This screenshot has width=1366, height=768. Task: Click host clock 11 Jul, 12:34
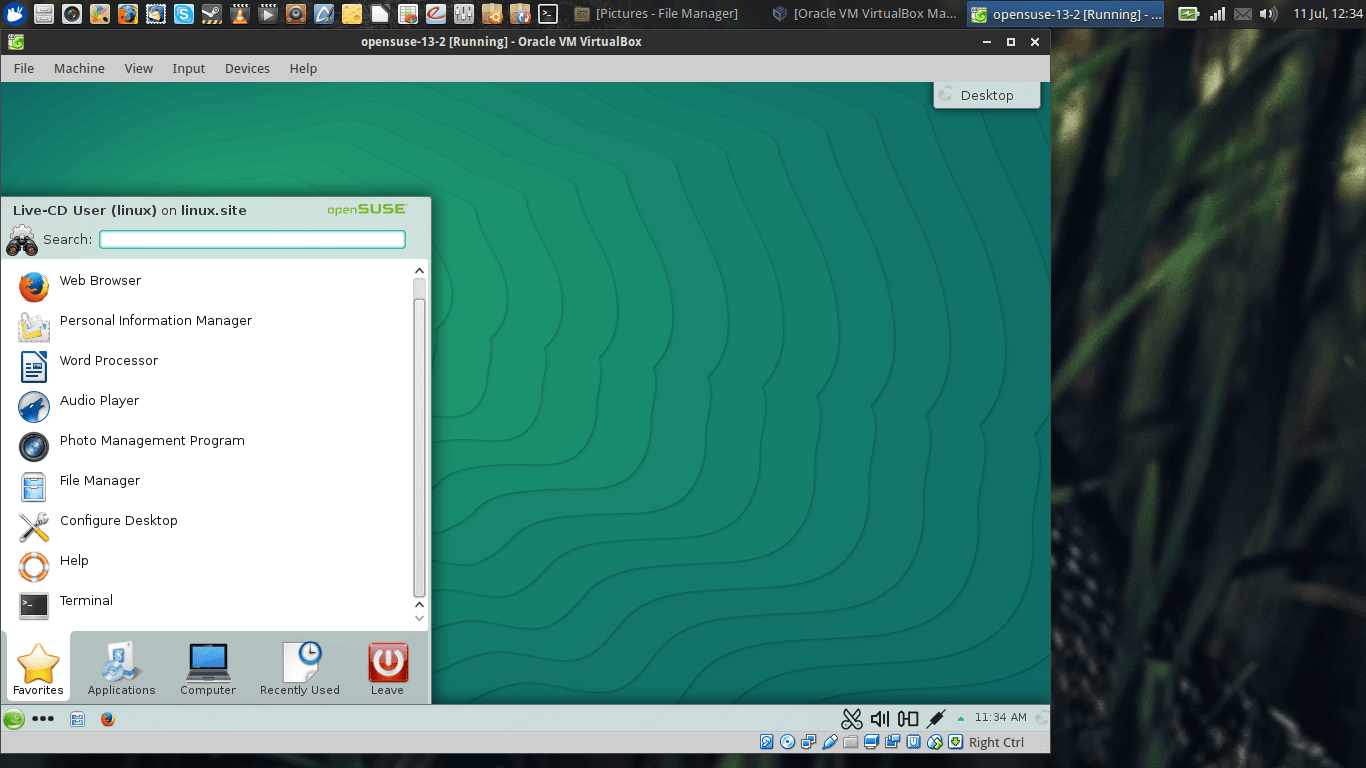coord(1327,14)
